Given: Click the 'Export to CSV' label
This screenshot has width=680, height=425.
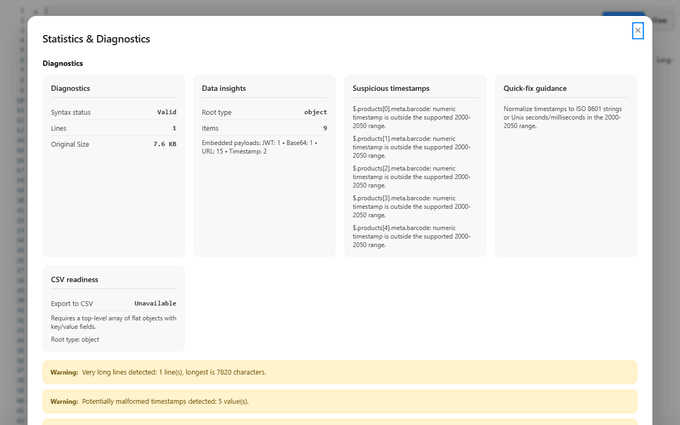Looking at the screenshot, I should [x=72, y=304].
